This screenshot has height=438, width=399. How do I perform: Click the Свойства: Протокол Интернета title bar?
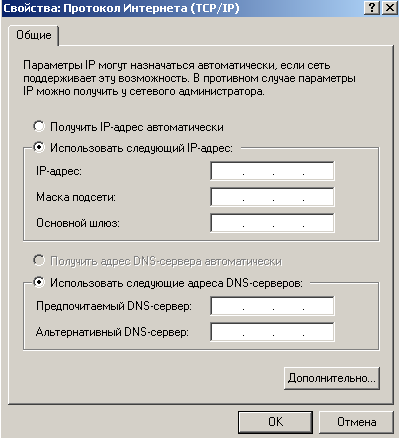pos(182,7)
